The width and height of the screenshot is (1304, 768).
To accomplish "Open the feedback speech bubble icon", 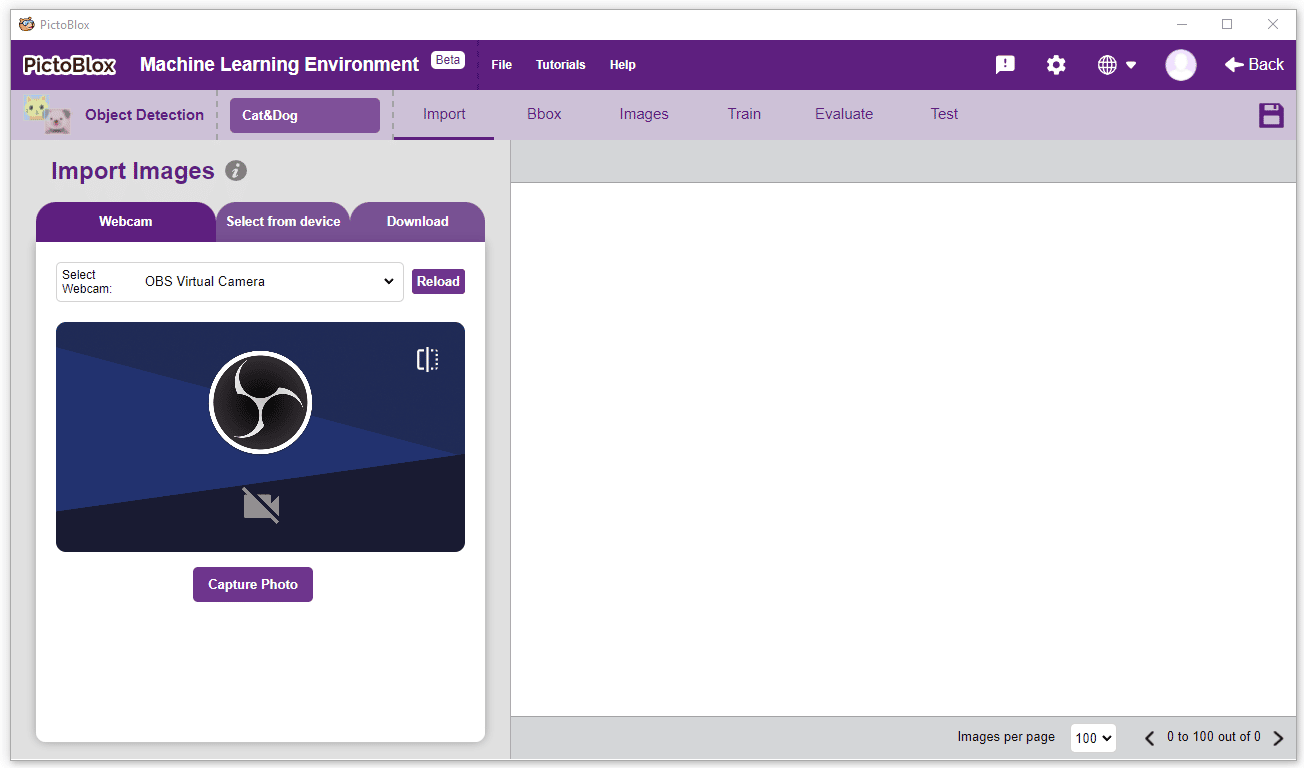I will click(1005, 65).
